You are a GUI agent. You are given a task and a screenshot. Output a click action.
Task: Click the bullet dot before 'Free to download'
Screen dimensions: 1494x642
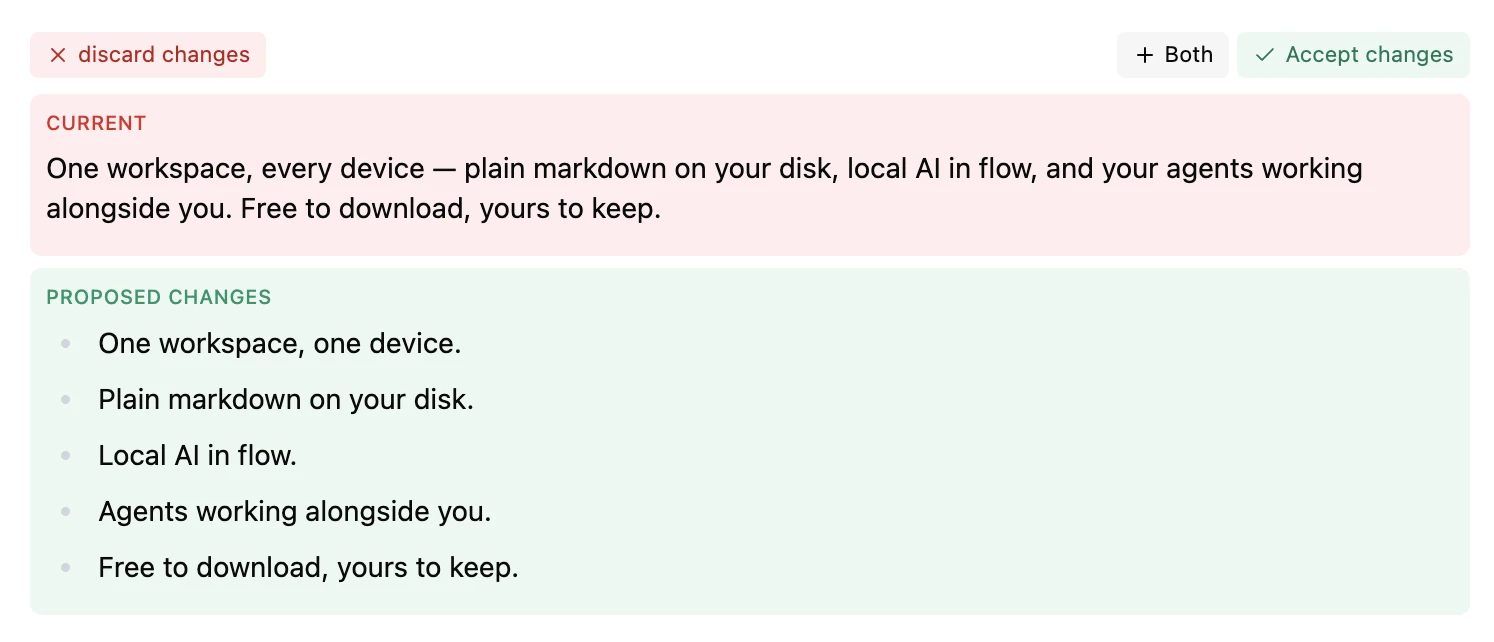pyautogui.click(x=66, y=568)
